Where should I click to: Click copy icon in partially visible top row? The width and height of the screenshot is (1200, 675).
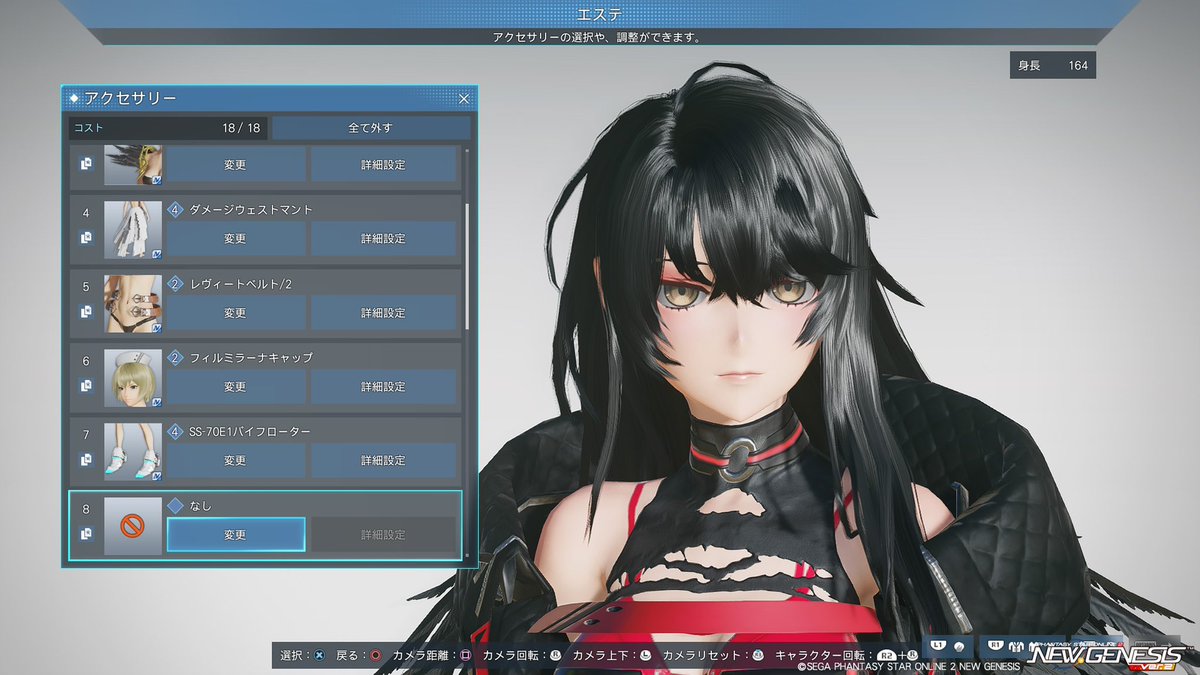coord(86,164)
